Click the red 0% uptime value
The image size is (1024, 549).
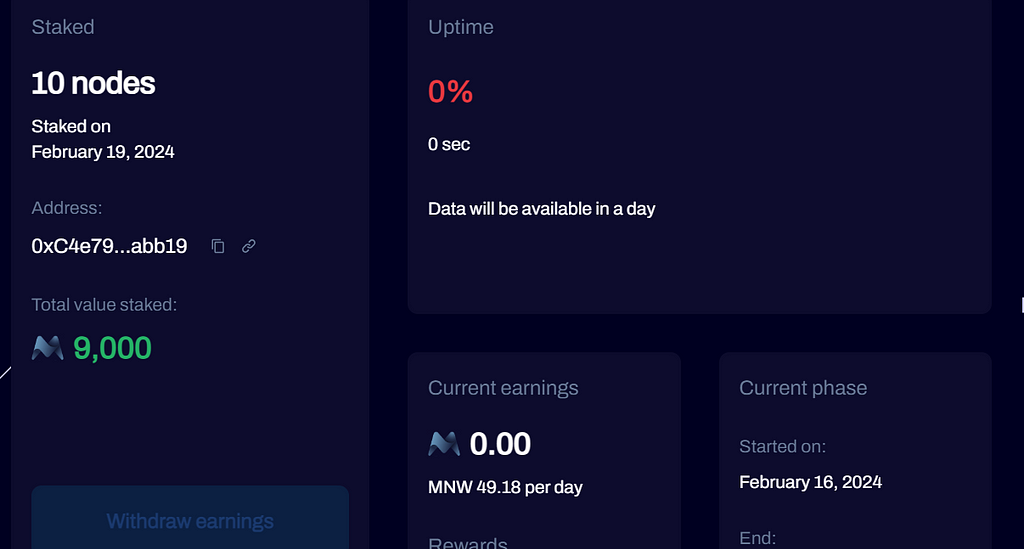point(450,91)
